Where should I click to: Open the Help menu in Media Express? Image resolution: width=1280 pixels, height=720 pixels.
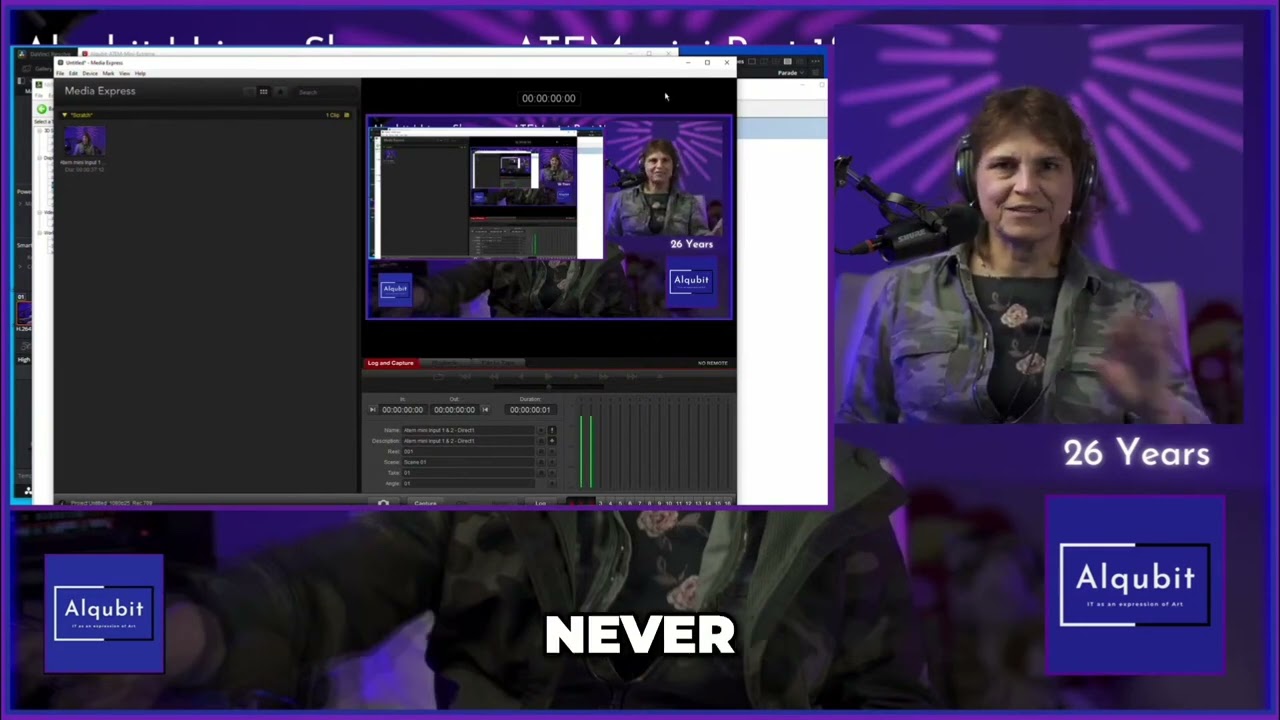[140, 73]
